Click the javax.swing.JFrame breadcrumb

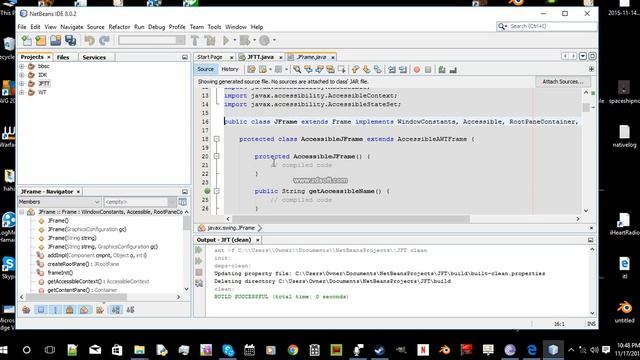[231, 228]
